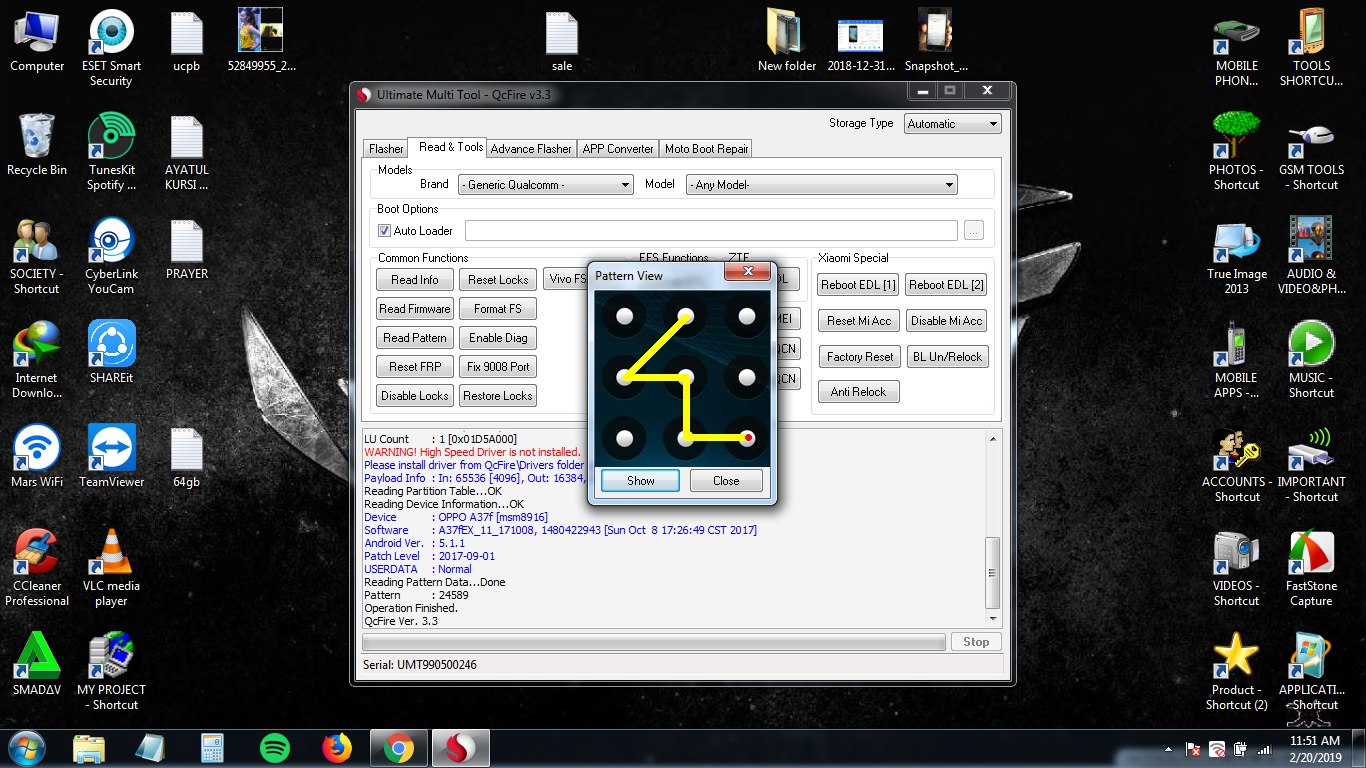1366x768 pixels.
Task: Open the Computer desktop icon
Action: (x=37, y=41)
